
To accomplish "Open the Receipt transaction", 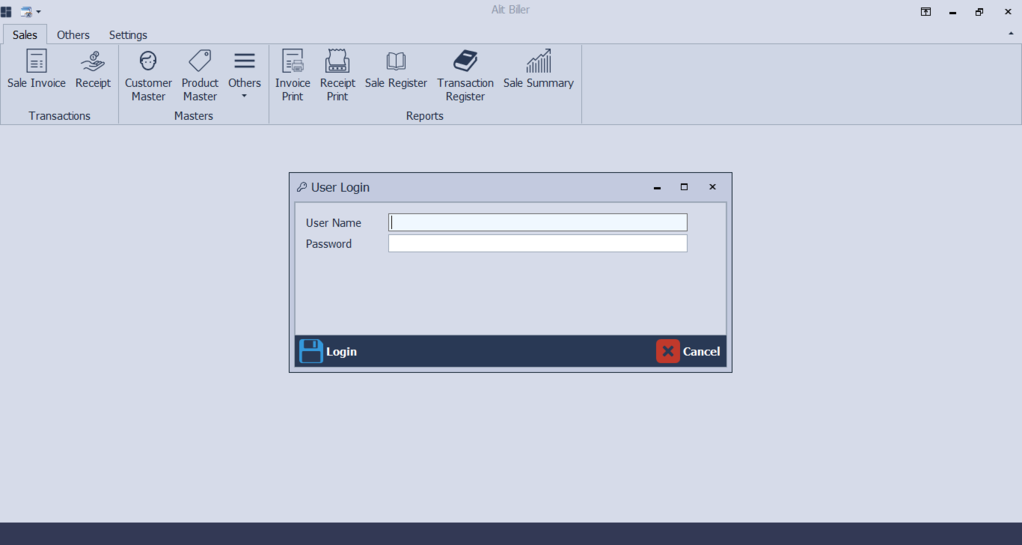I will click(93, 69).
